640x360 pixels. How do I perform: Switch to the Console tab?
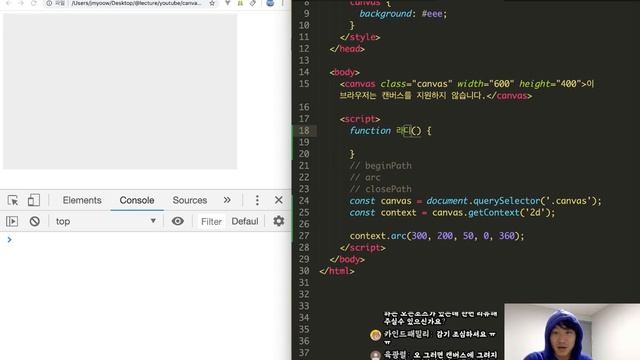click(x=137, y=200)
